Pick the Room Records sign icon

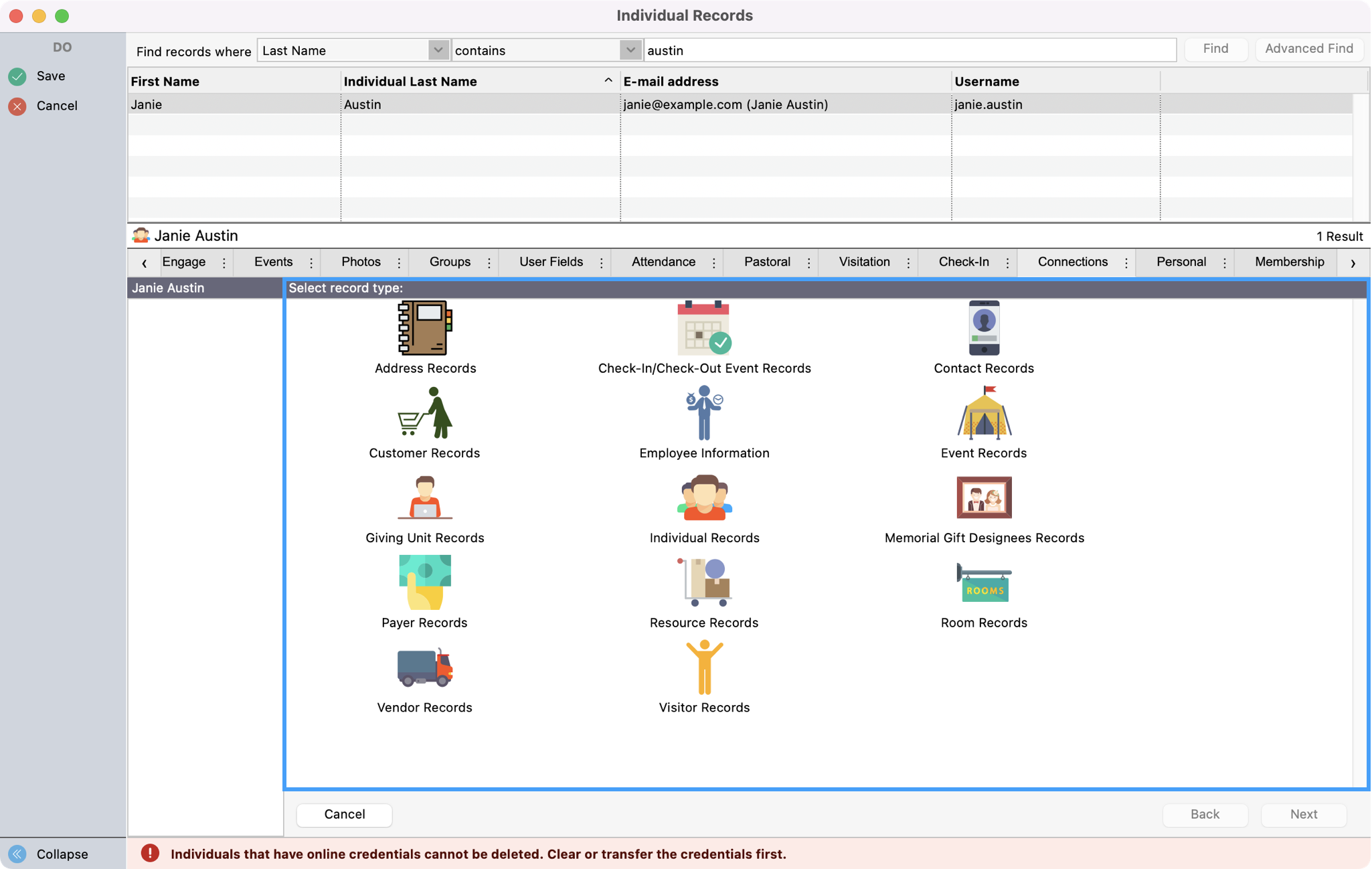(x=983, y=582)
